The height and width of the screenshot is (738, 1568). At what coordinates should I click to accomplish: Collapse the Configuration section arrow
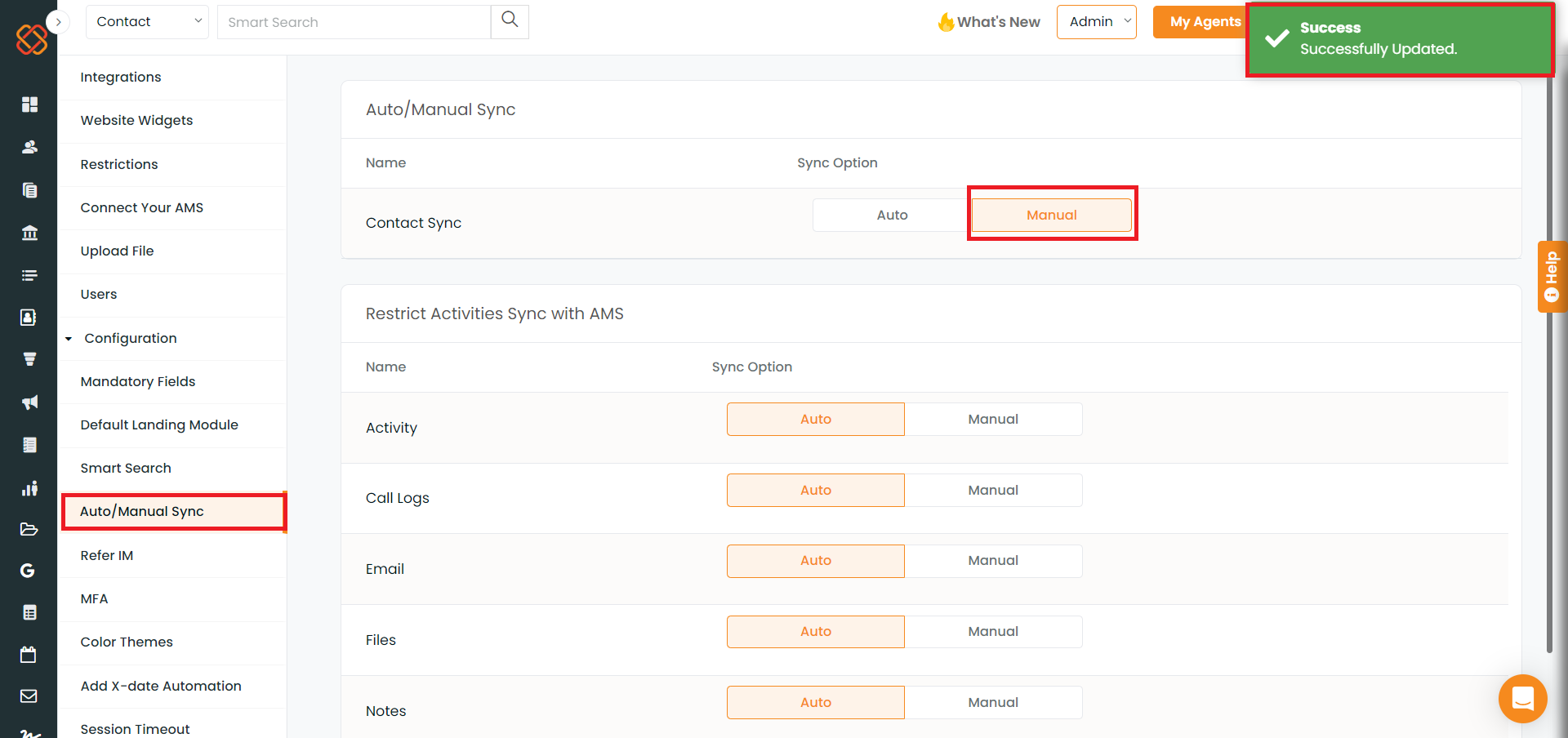(x=69, y=339)
